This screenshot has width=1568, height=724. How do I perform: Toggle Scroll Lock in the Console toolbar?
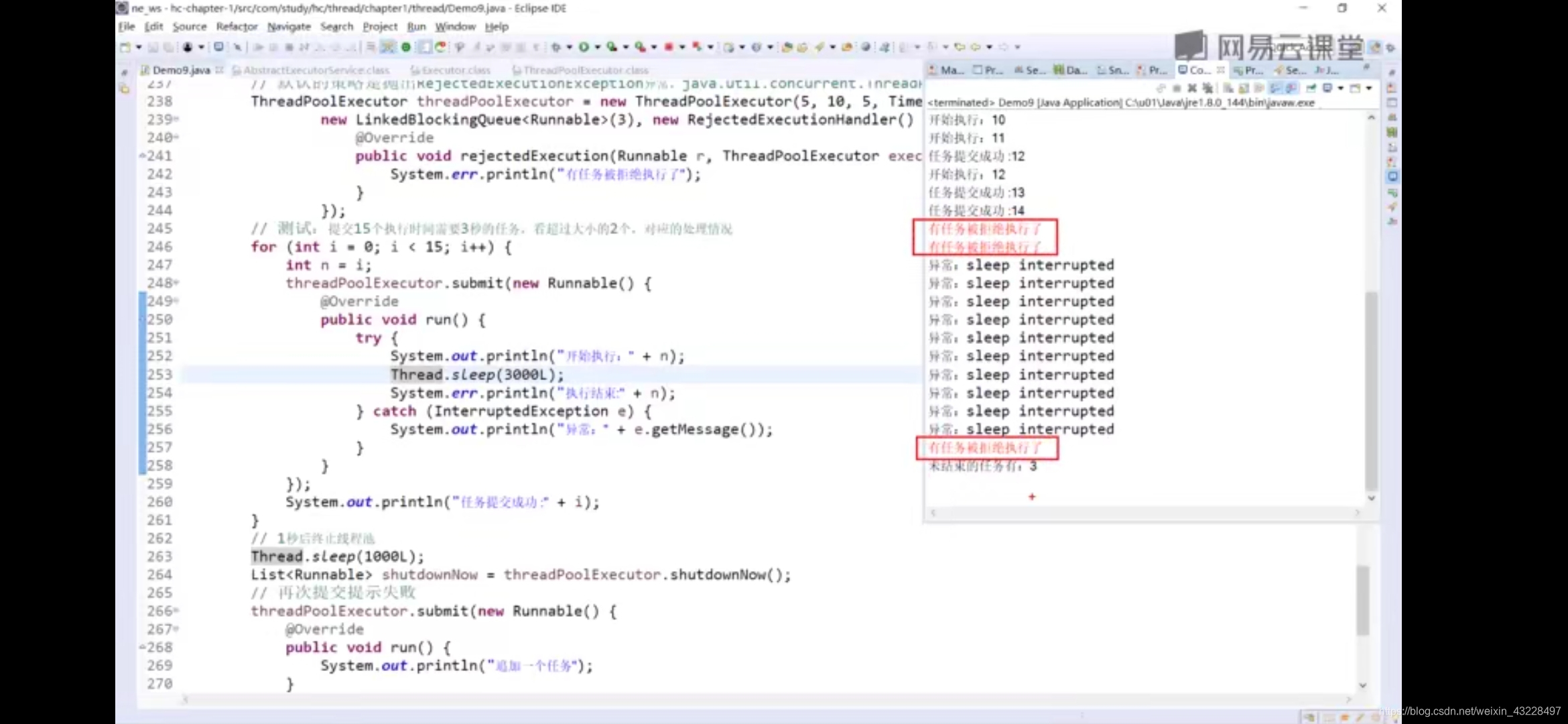[1244, 88]
